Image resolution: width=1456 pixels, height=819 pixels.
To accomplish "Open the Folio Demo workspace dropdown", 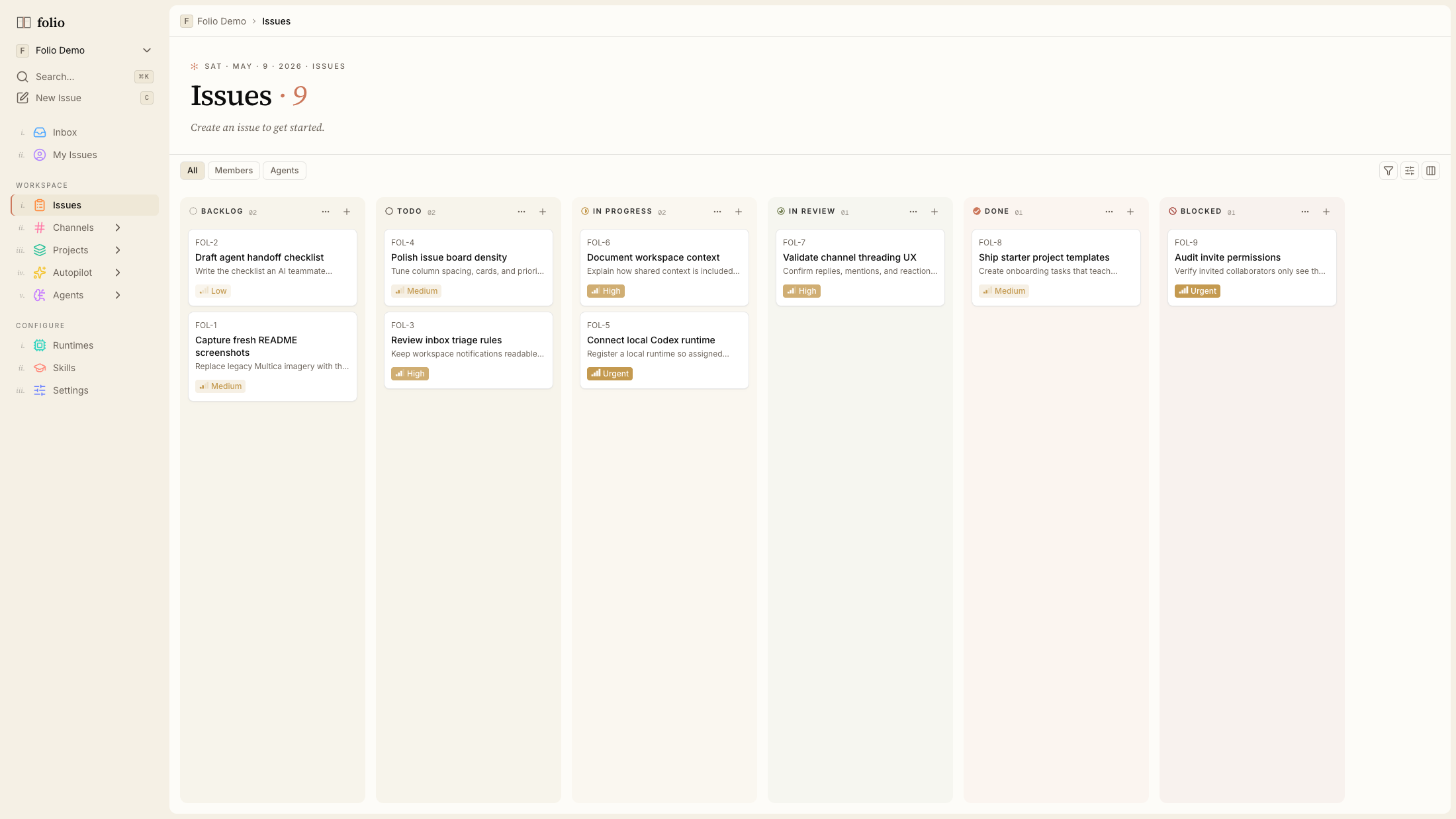I will (85, 50).
